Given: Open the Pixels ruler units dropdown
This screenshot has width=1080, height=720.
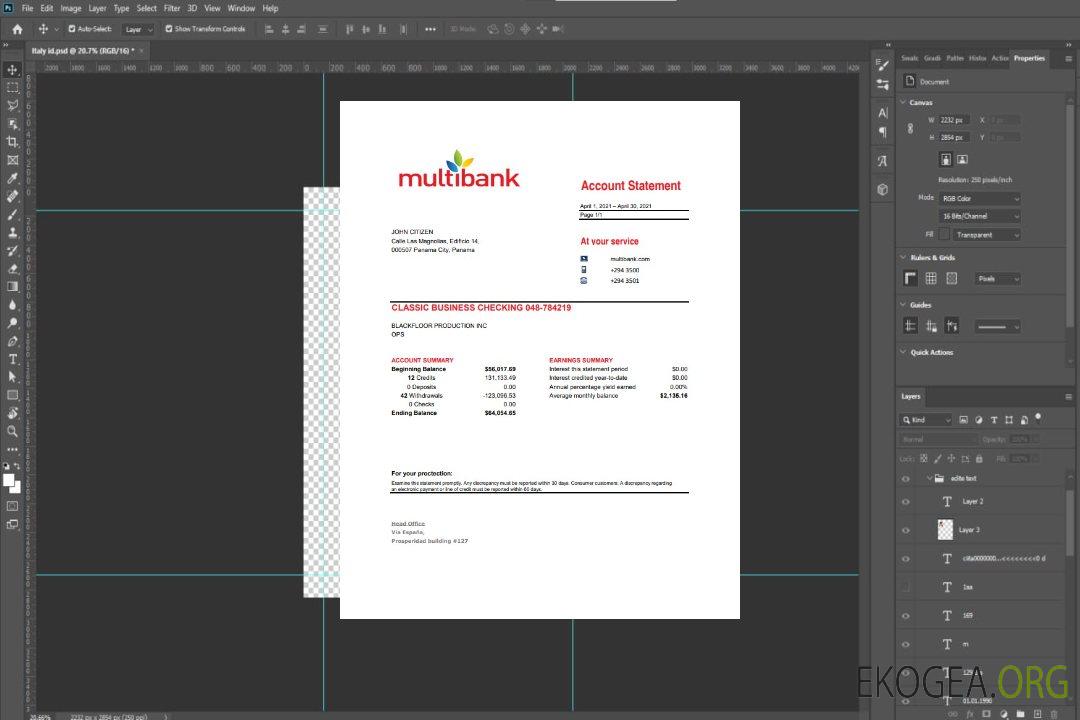Looking at the screenshot, I should pyautogui.click(x=998, y=279).
